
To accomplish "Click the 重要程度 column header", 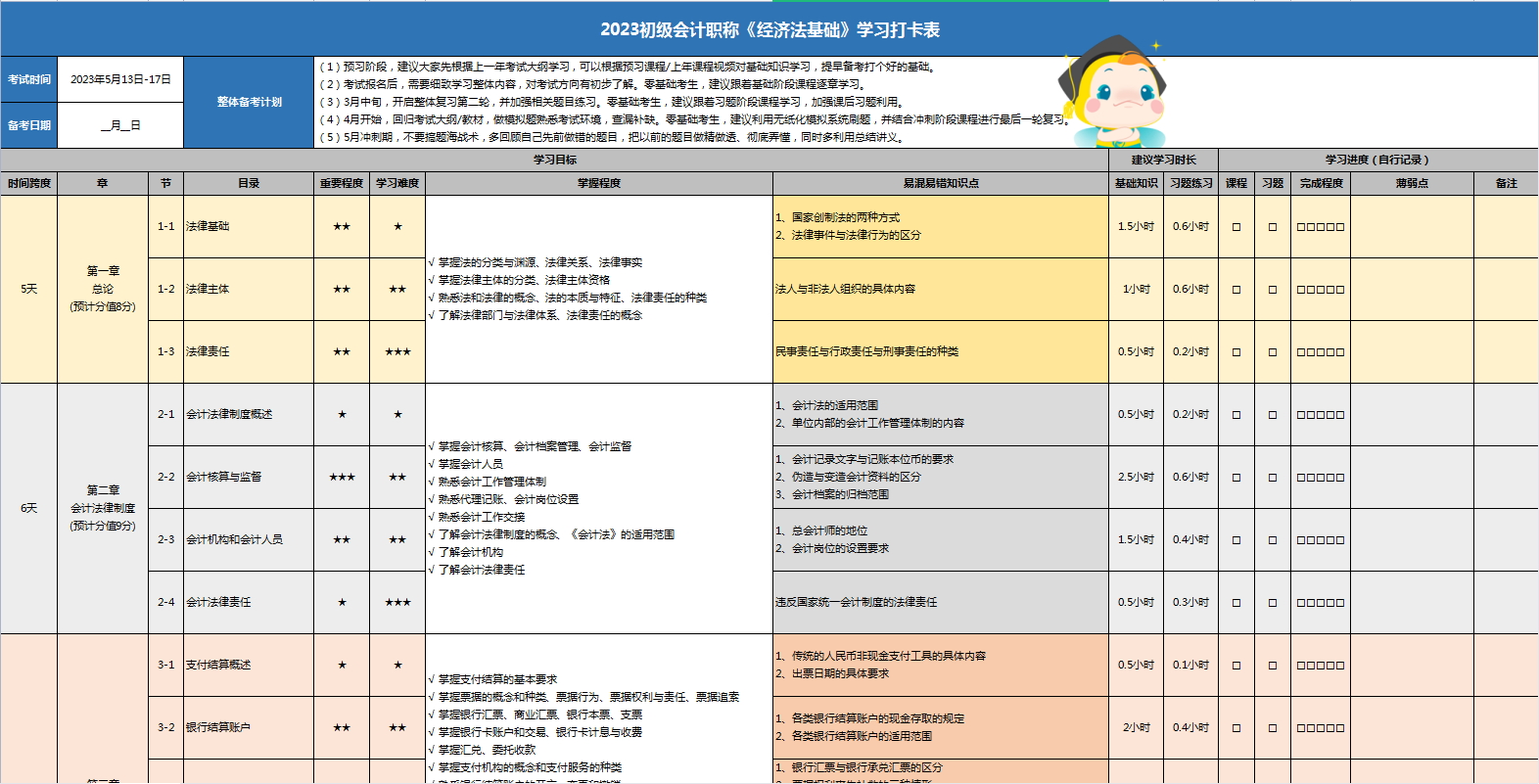I will [342, 183].
